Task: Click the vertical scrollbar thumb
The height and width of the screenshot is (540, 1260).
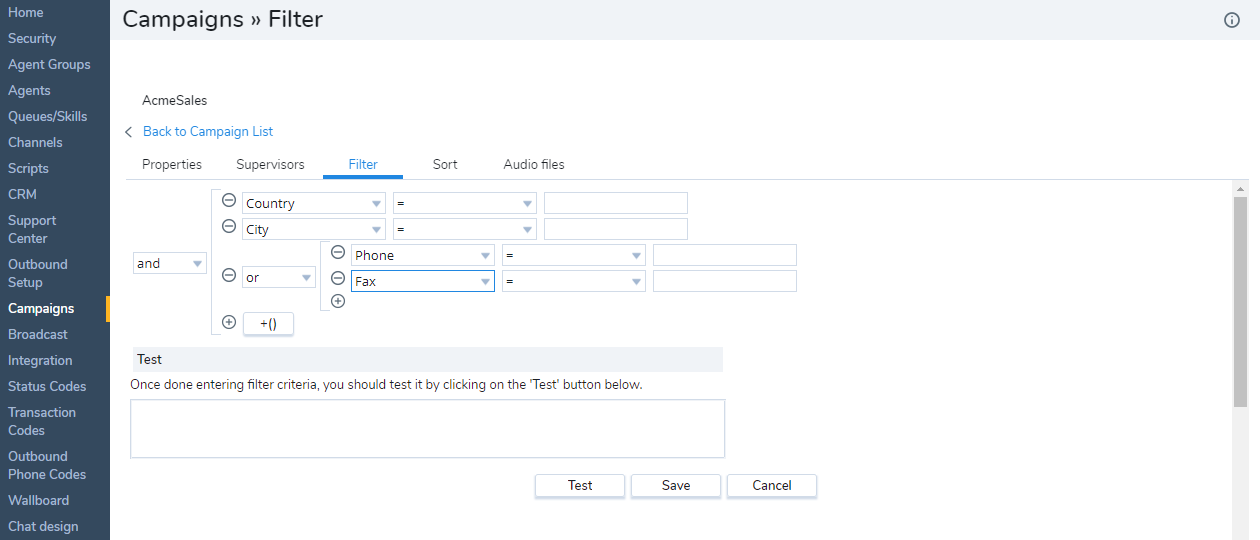Action: [1240, 301]
